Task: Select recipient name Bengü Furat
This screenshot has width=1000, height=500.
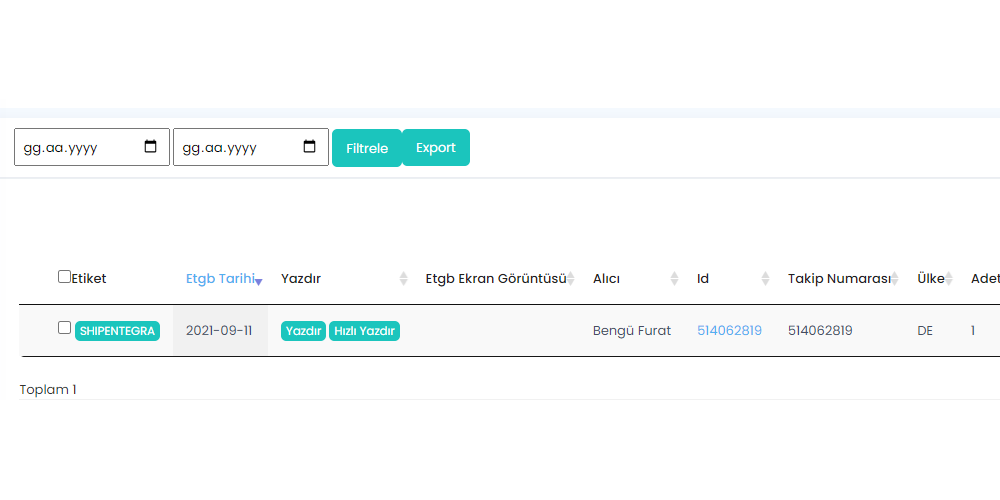Action: [x=632, y=331]
